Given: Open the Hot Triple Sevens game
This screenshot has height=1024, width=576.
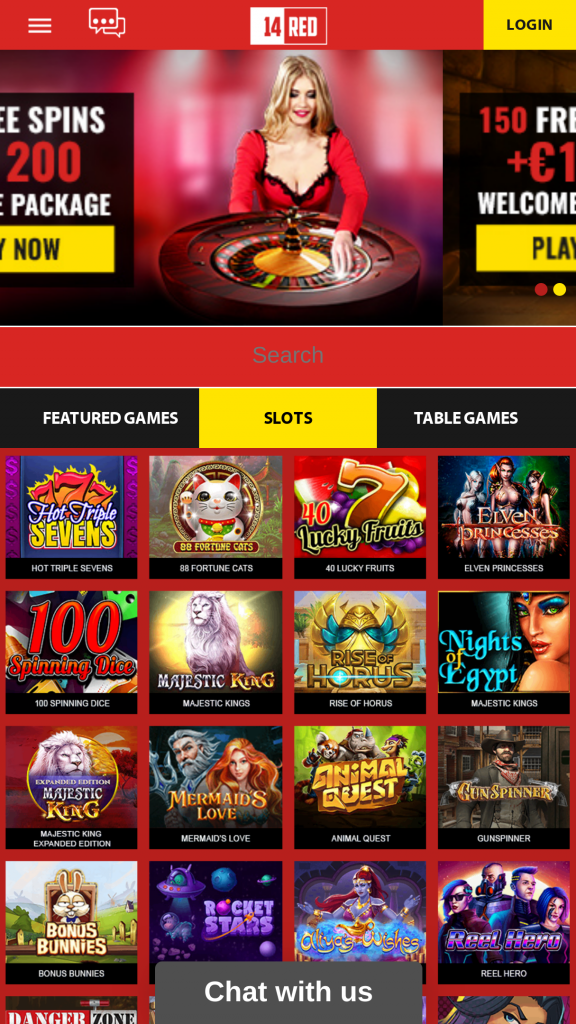Looking at the screenshot, I should click(72, 517).
